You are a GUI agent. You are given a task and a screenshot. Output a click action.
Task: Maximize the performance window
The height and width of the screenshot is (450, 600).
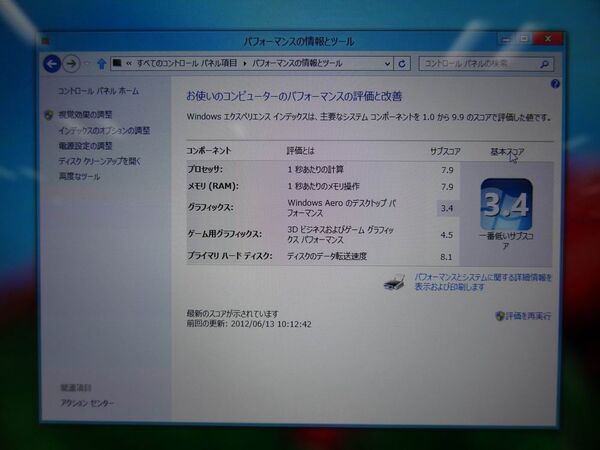click(x=524, y=38)
